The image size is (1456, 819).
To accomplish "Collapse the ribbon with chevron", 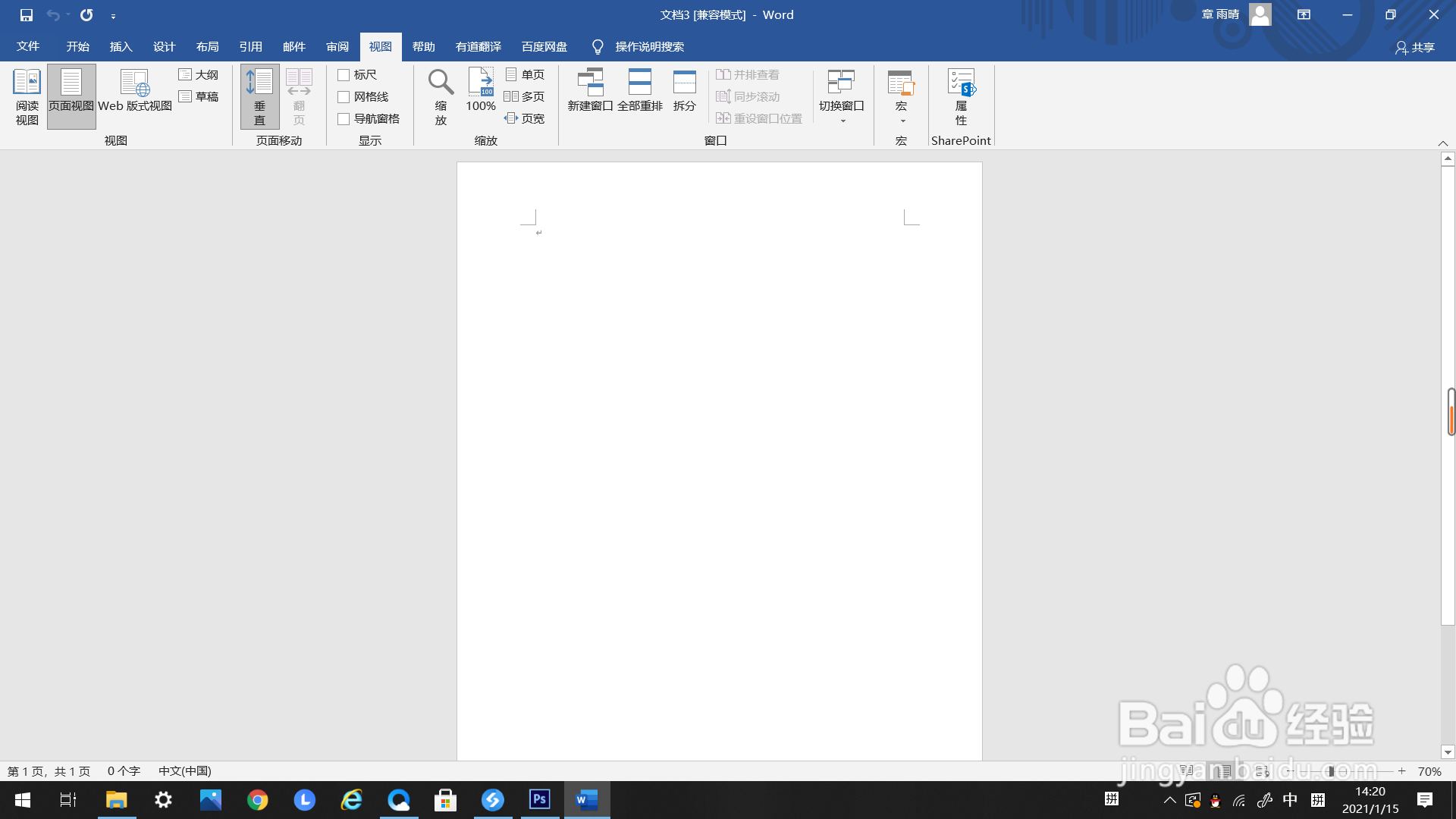I will tap(1442, 143).
